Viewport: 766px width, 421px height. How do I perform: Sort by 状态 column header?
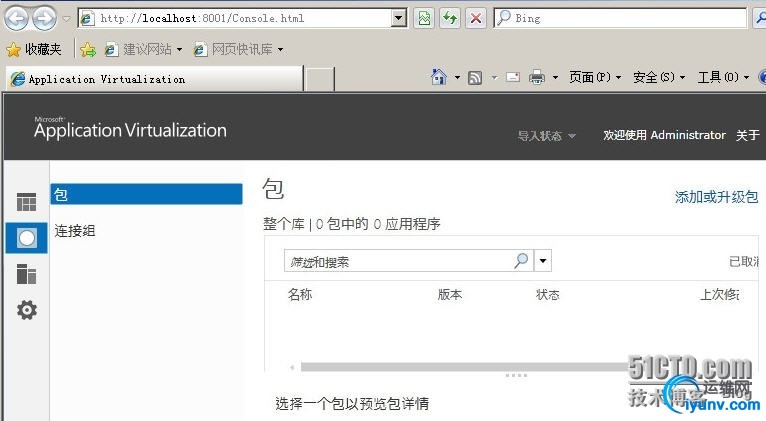[x=548, y=295]
